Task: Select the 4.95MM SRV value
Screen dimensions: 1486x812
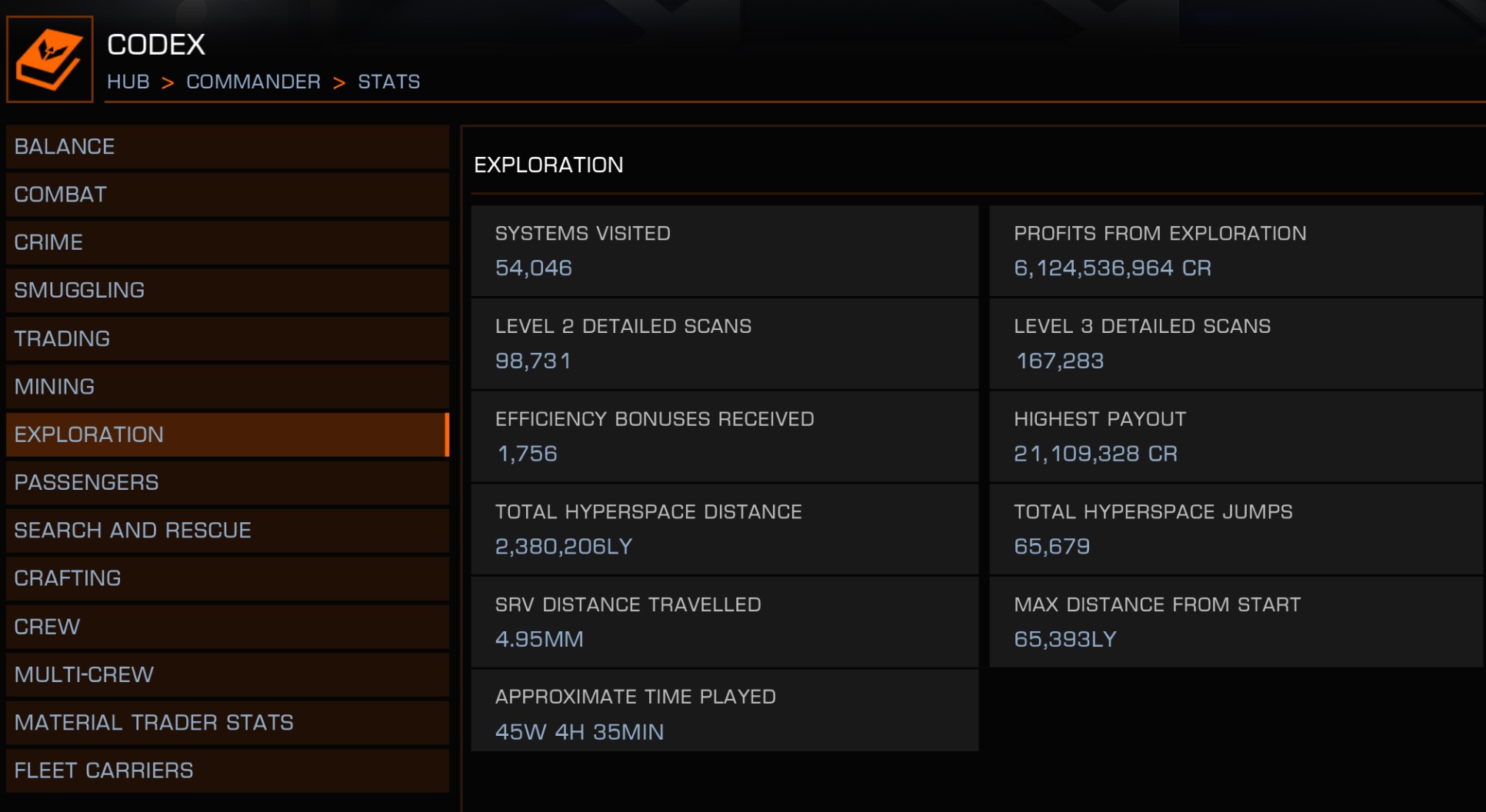Action: [539, 640]
